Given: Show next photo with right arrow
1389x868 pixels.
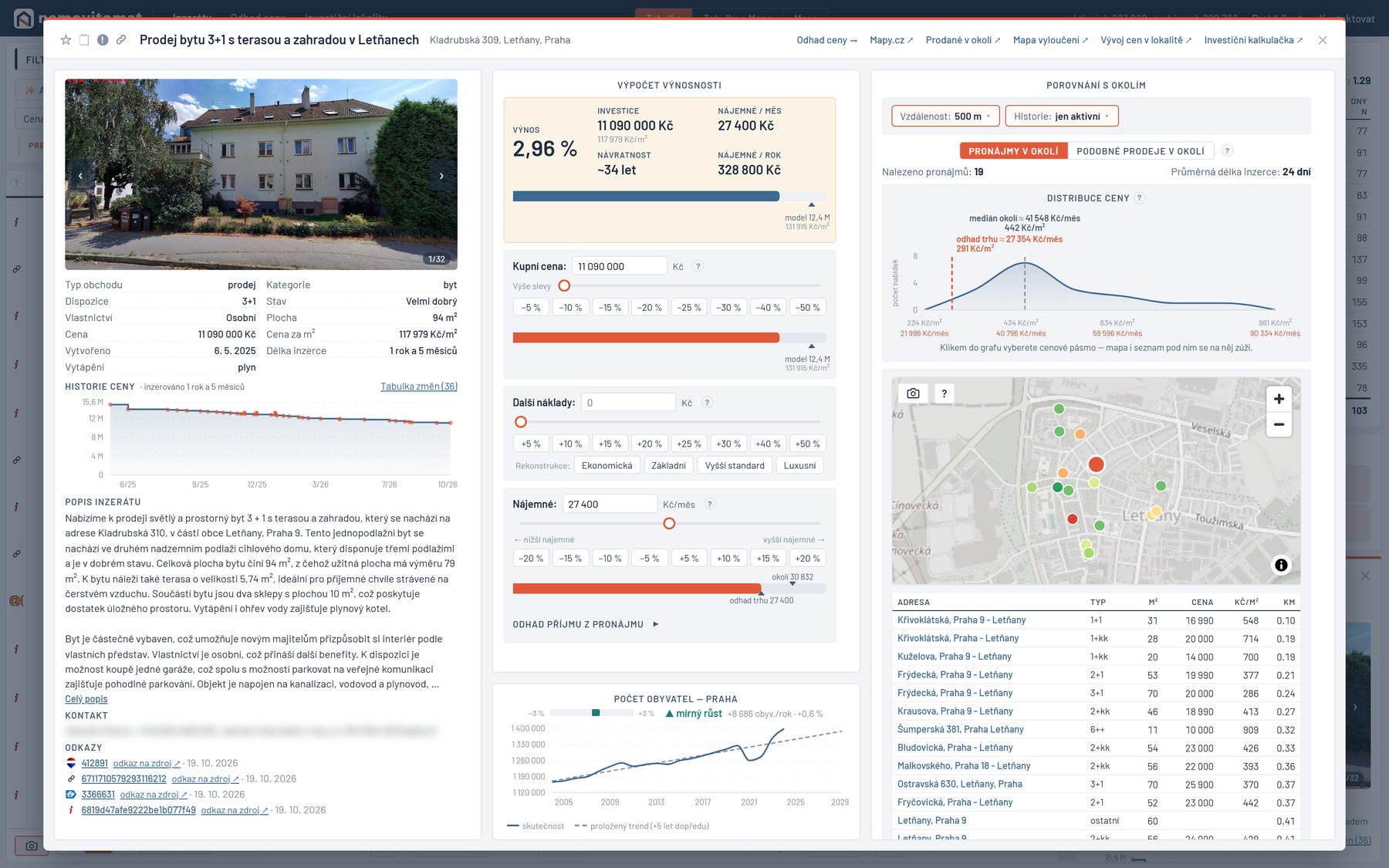Looking at the screenshot, I should 441,176.
